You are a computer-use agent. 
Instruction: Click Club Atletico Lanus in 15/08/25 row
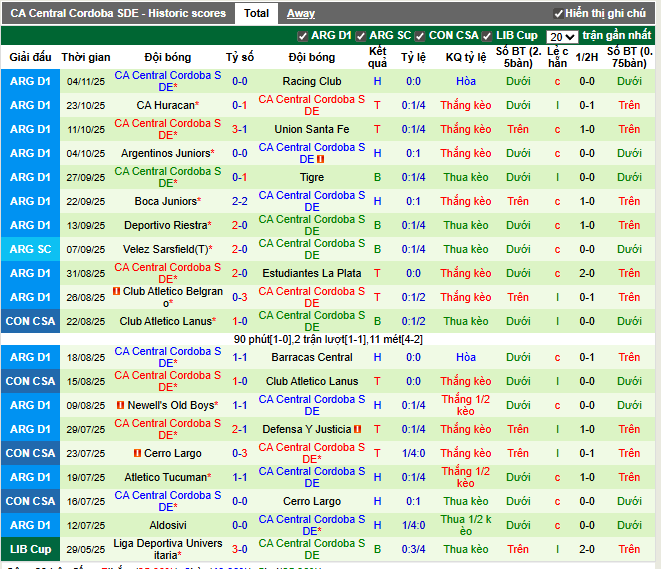[312, 381]
